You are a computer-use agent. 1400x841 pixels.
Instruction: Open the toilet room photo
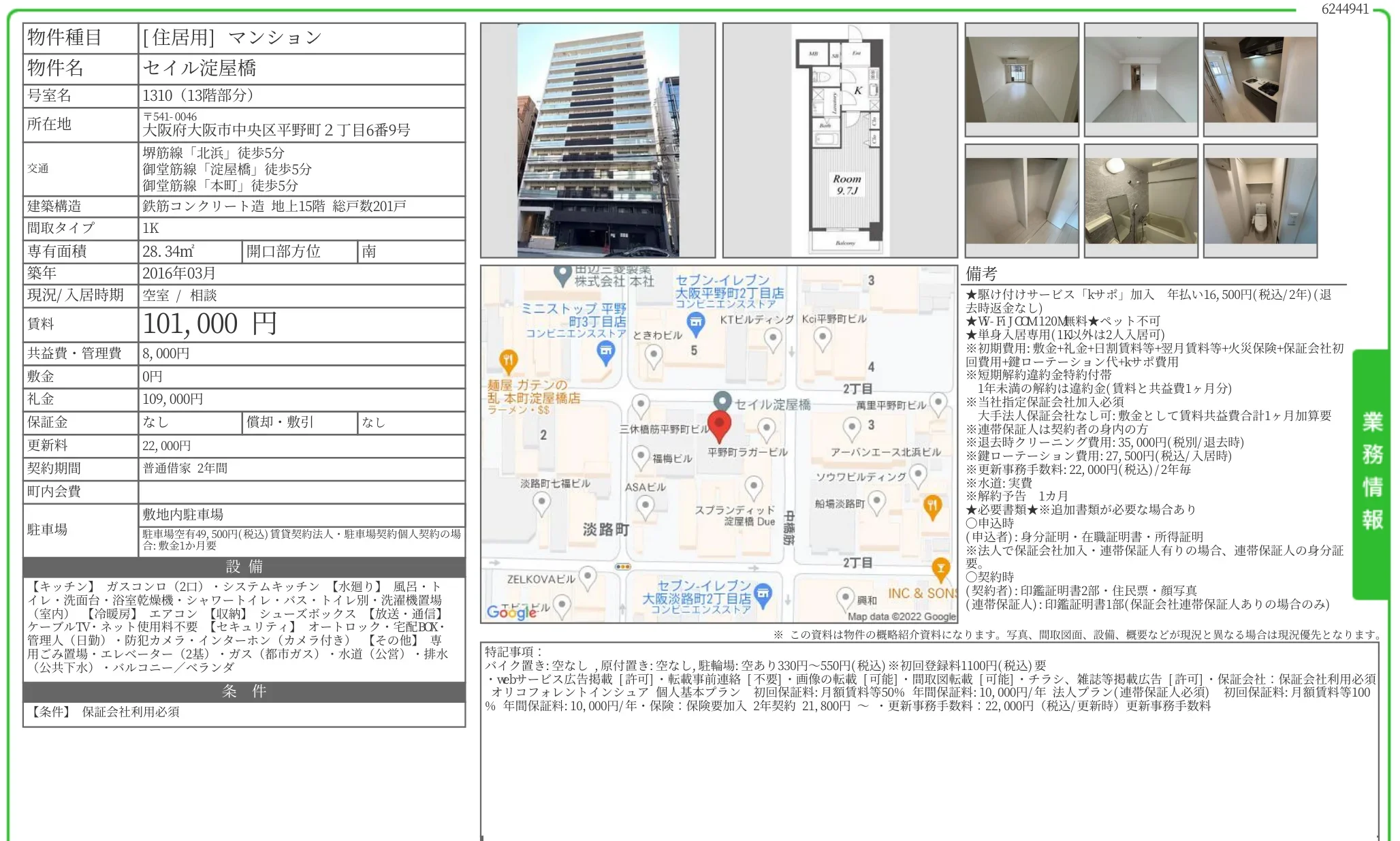[x=1260, y=201]
